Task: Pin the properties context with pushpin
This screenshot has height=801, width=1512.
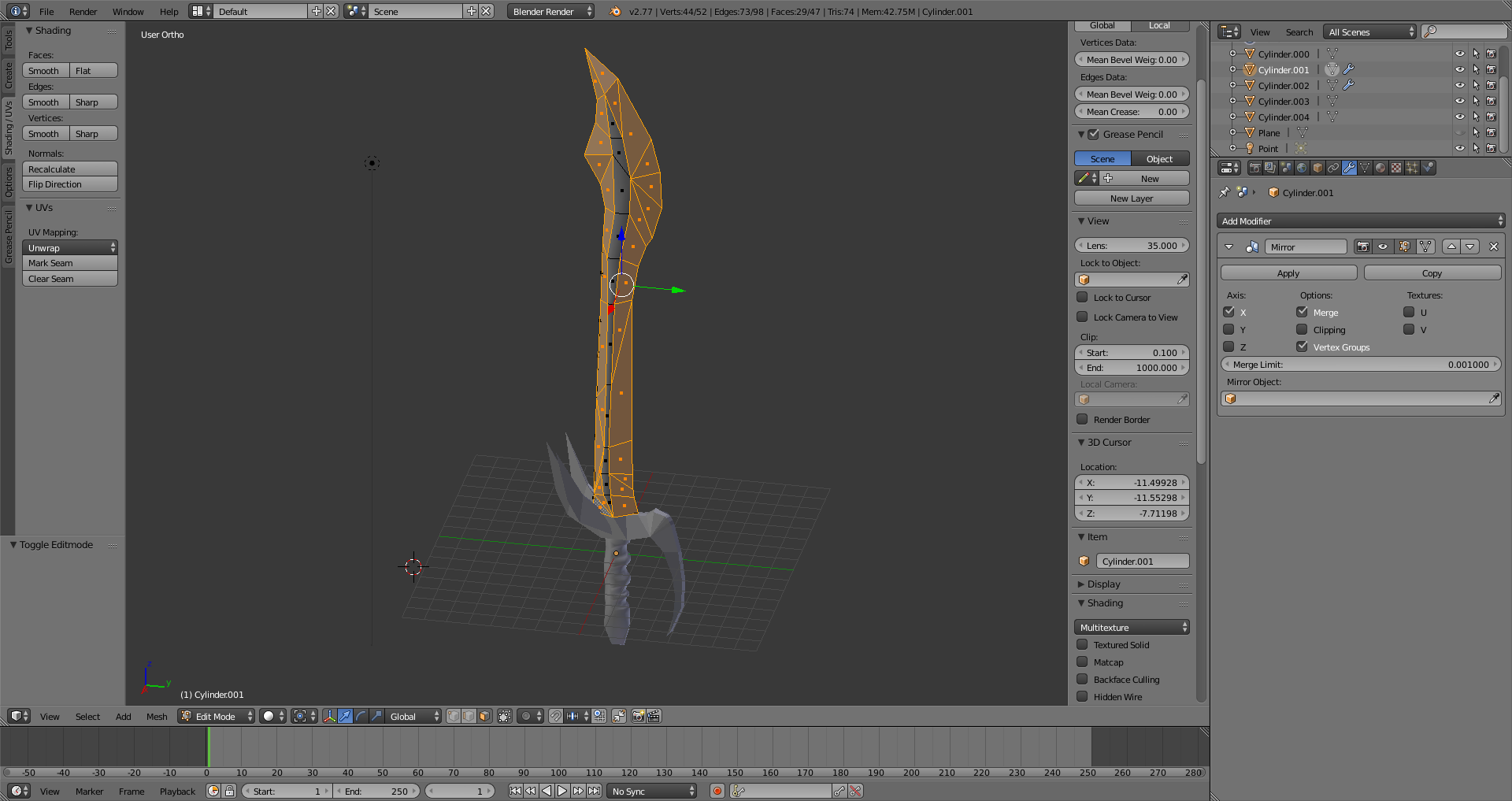Action: [1225, 192]
